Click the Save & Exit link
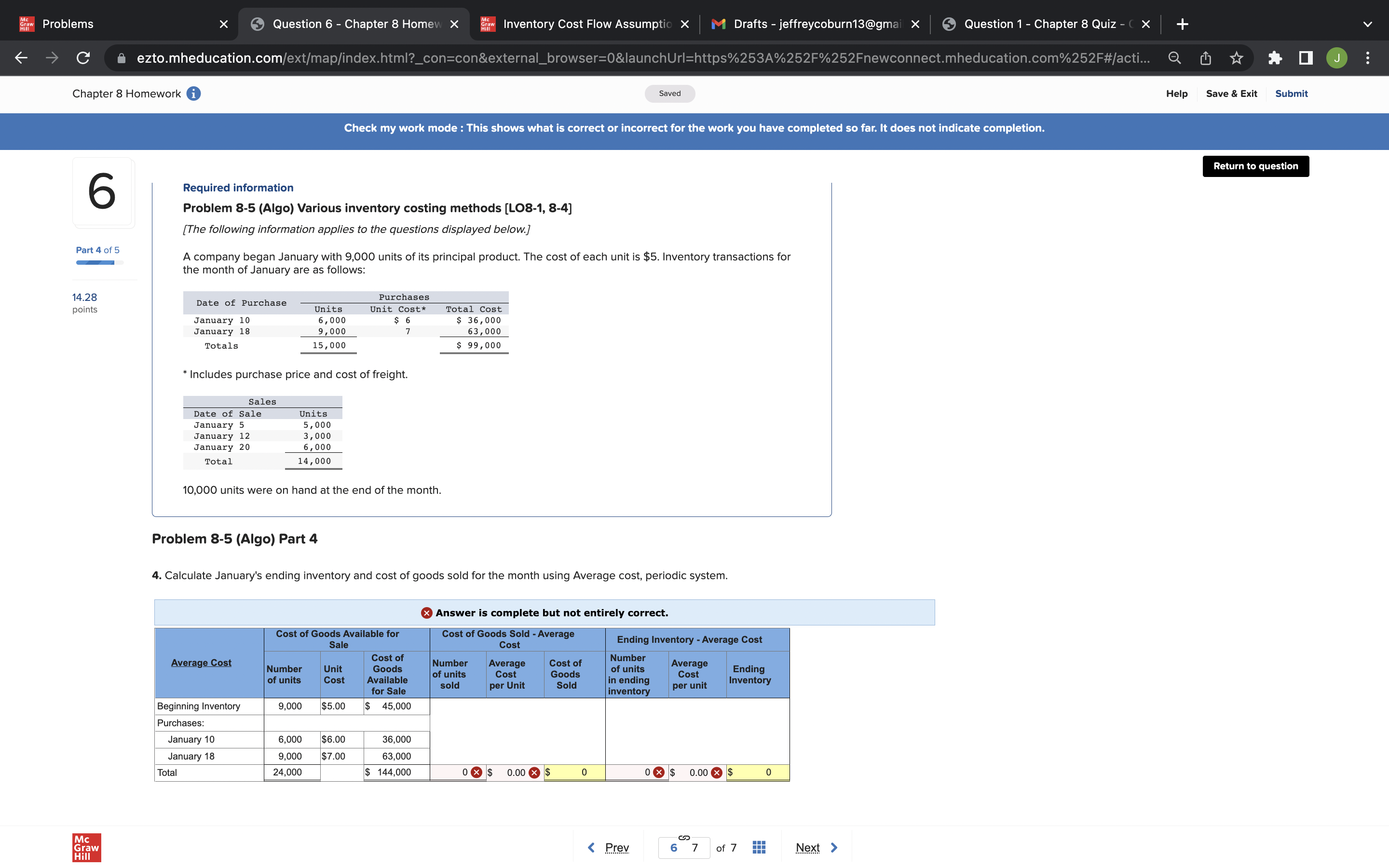This screenshot has height=868, width=1389. click(1231, 94)
